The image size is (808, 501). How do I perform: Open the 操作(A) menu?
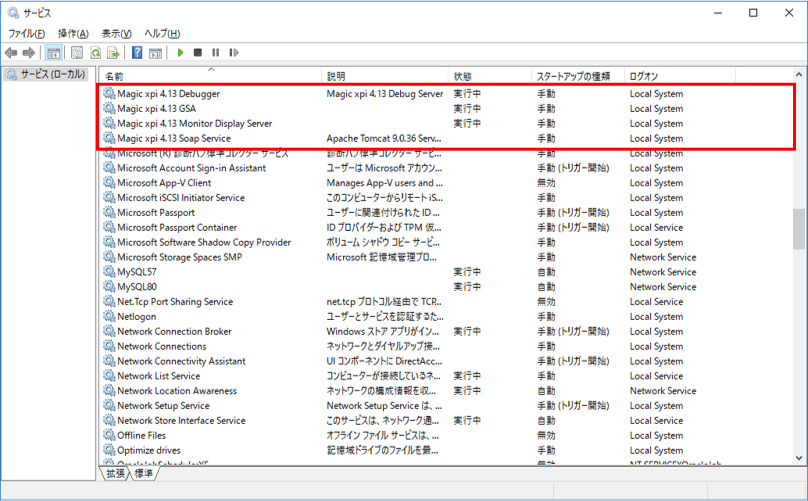click(73, 33)
